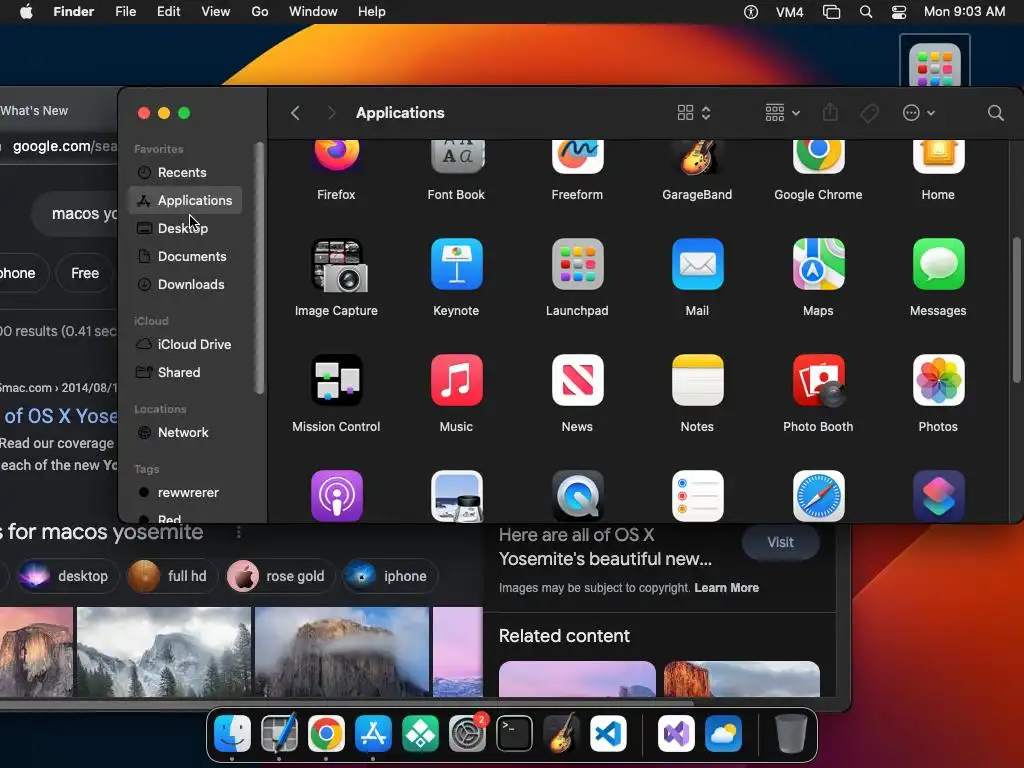The image size is (1024, 768).
Task: Select the full hd filter chip
Action: (x=171, y=576)
